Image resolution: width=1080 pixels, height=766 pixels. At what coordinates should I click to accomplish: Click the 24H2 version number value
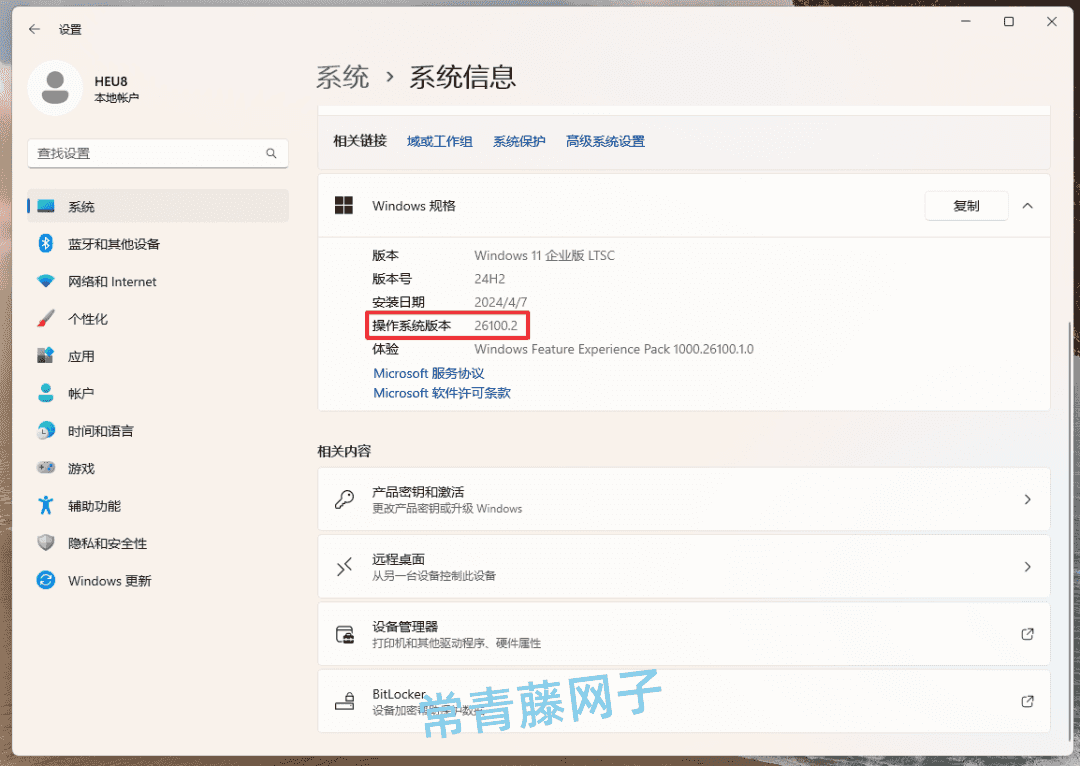tap(490, 279)
